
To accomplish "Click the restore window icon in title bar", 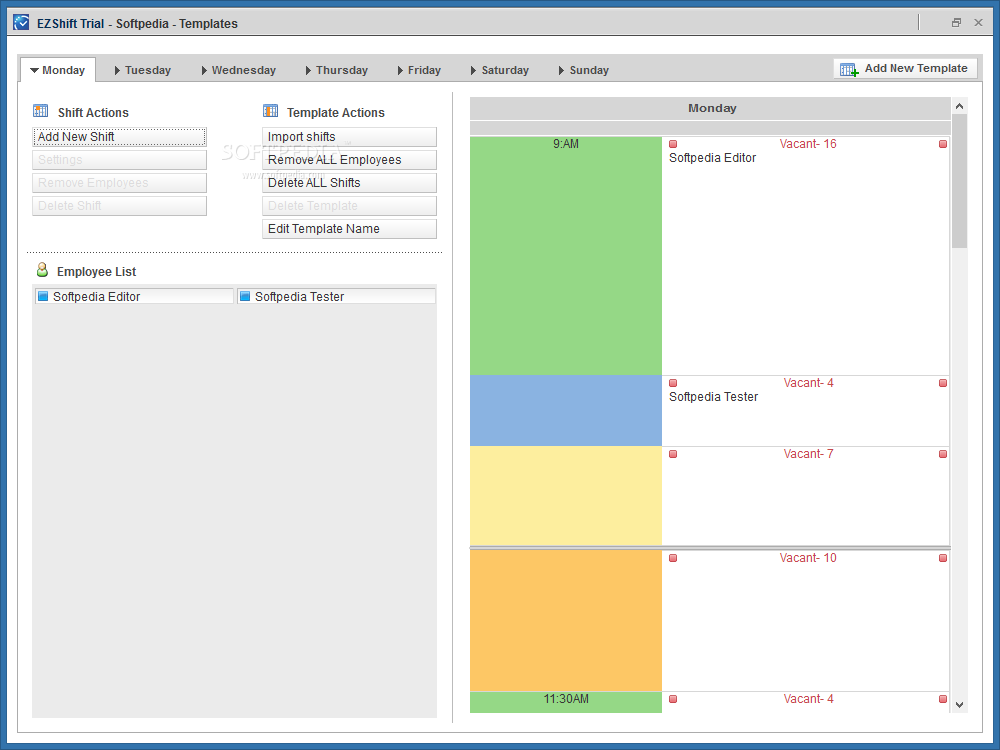I will click(x=956, y=23).
